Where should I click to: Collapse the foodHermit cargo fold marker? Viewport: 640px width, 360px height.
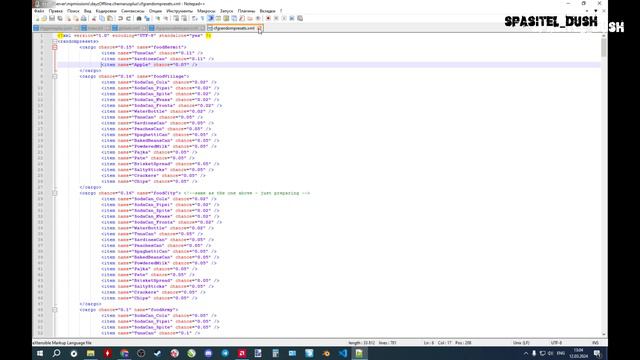pos(55,47)
